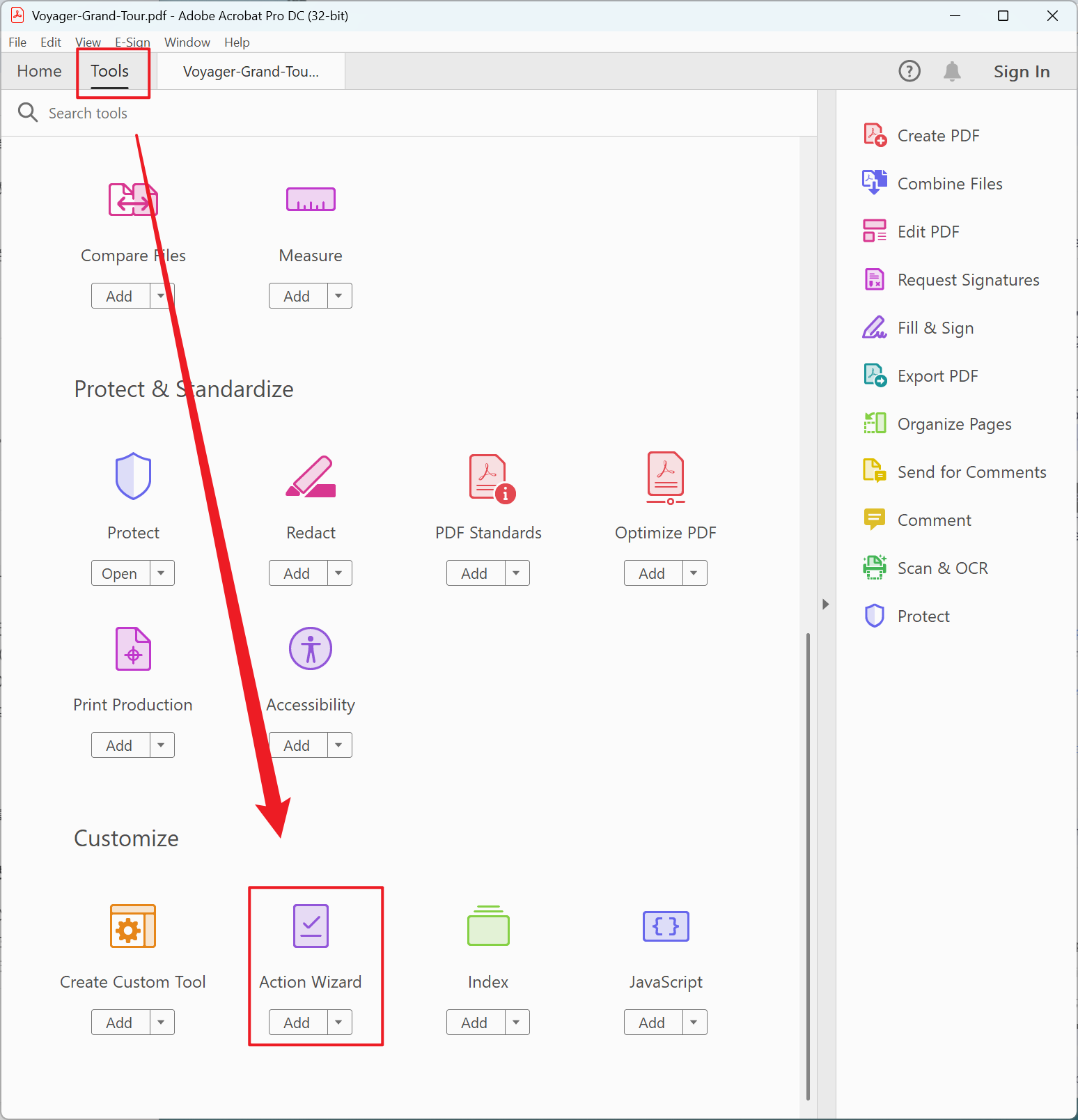Viewport: 1078px width, 1120px height.
Task: Click the notifications bell icon
Action: pyautogui.click(x=952, y=71)
